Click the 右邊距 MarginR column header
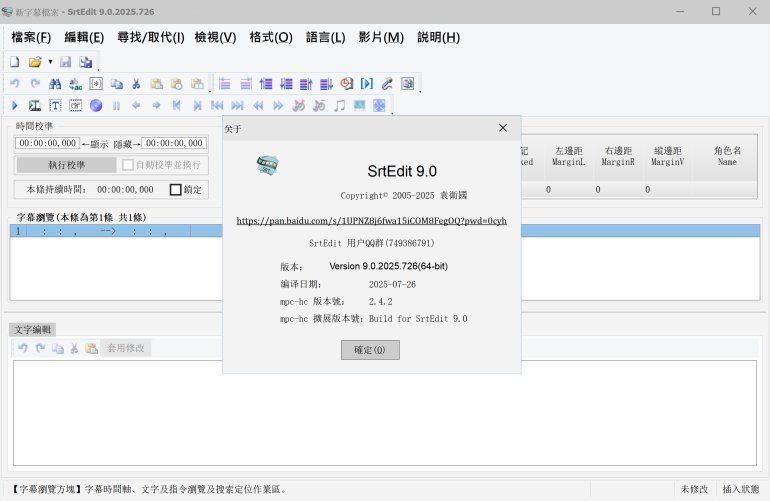 pos(618,156)
